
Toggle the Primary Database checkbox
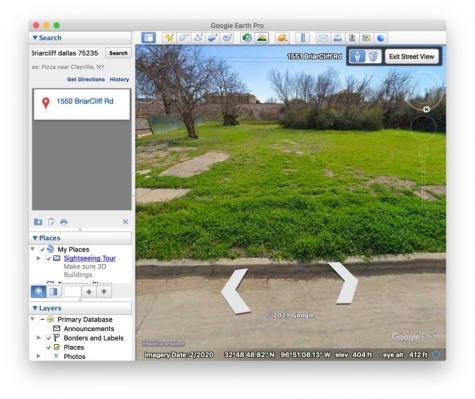(x=42, y=319)
